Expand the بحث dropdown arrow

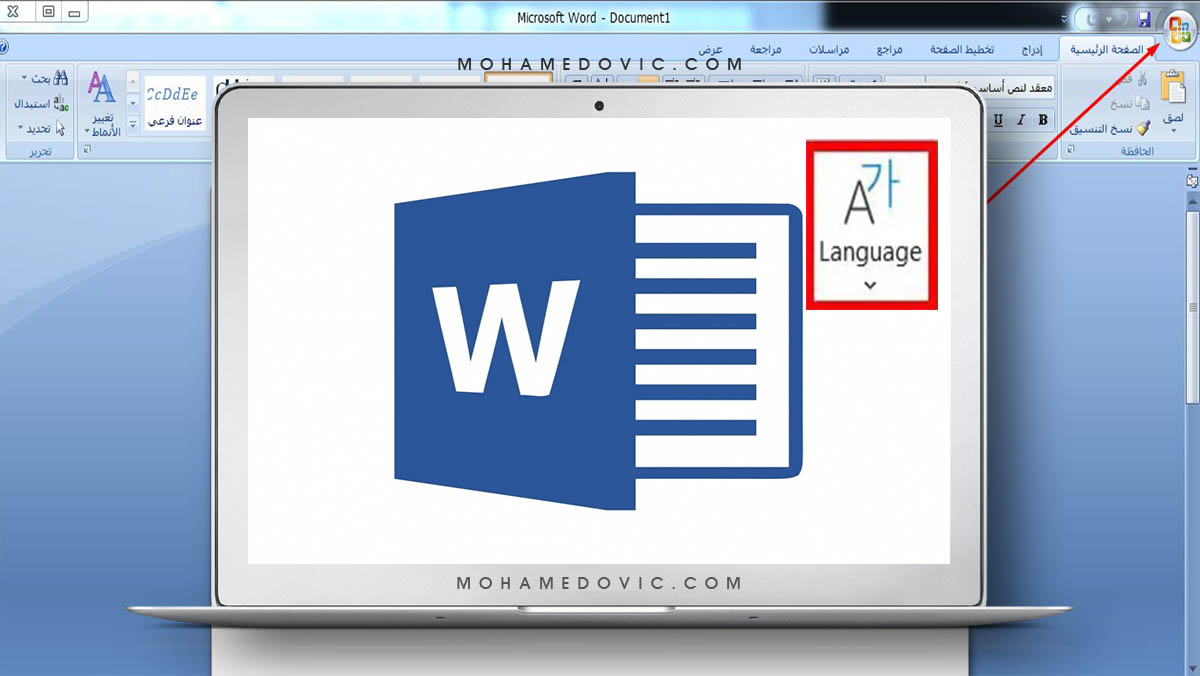pyautogui.click(x=24, y=78)
